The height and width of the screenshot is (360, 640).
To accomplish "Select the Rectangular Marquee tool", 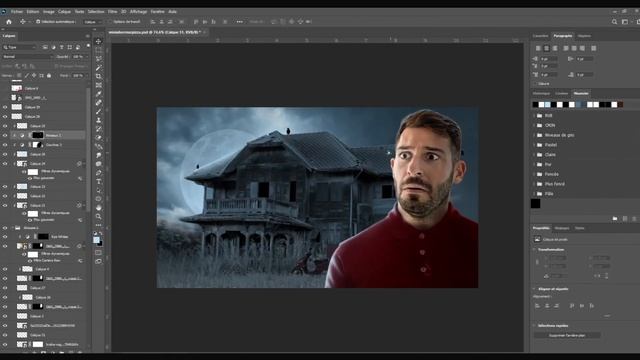I will (x=98, y=50).
